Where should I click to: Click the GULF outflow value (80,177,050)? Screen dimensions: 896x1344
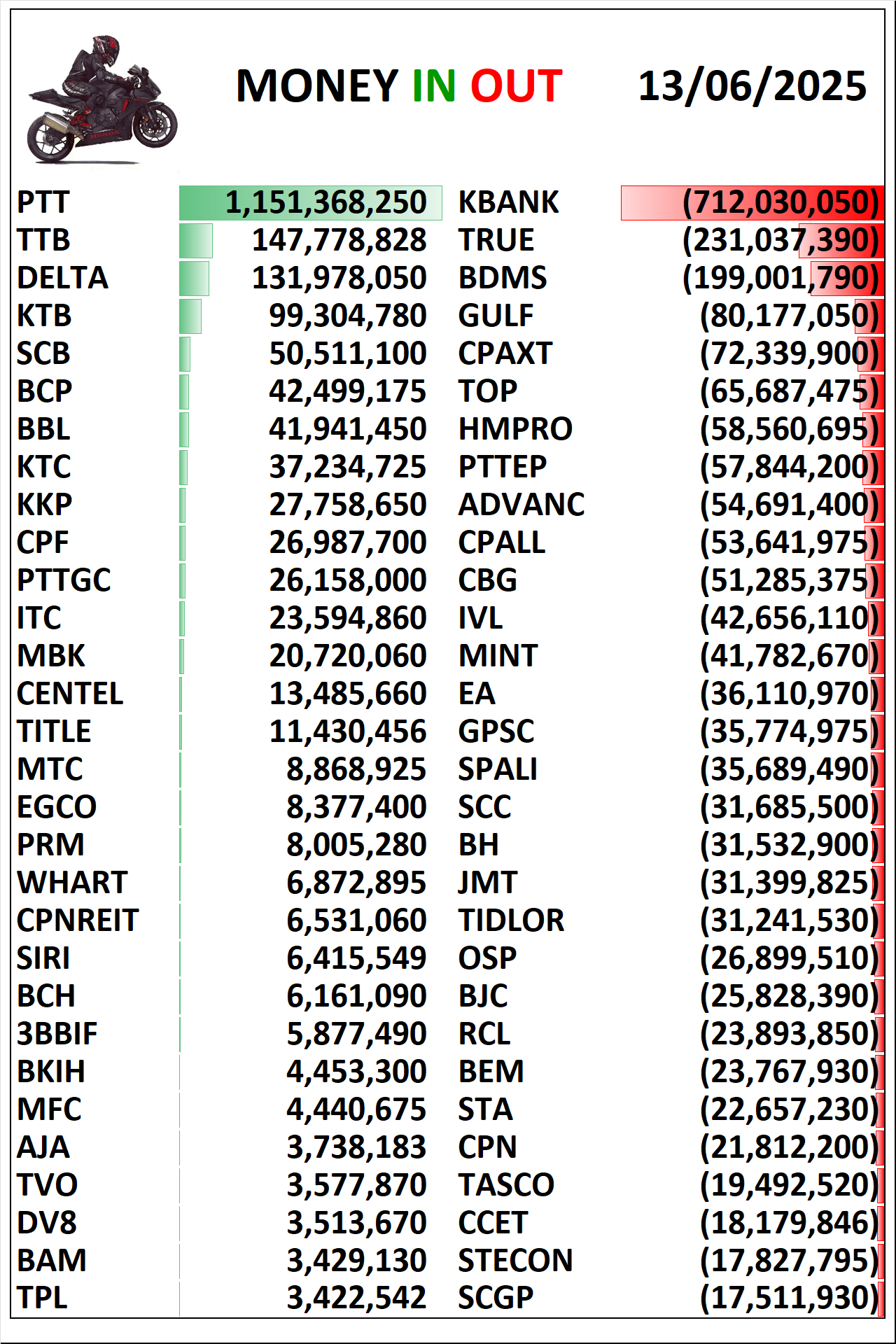coord(789,316)
